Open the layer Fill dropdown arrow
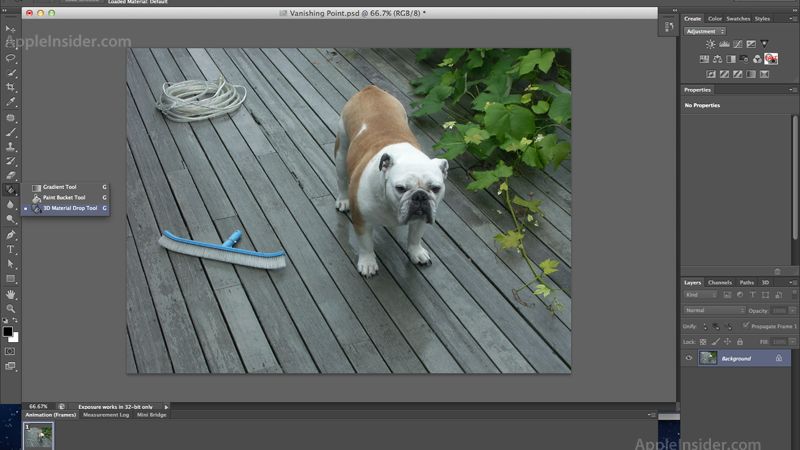The height and width of the screenshot is (450, 800). click(x=793, y=341)
